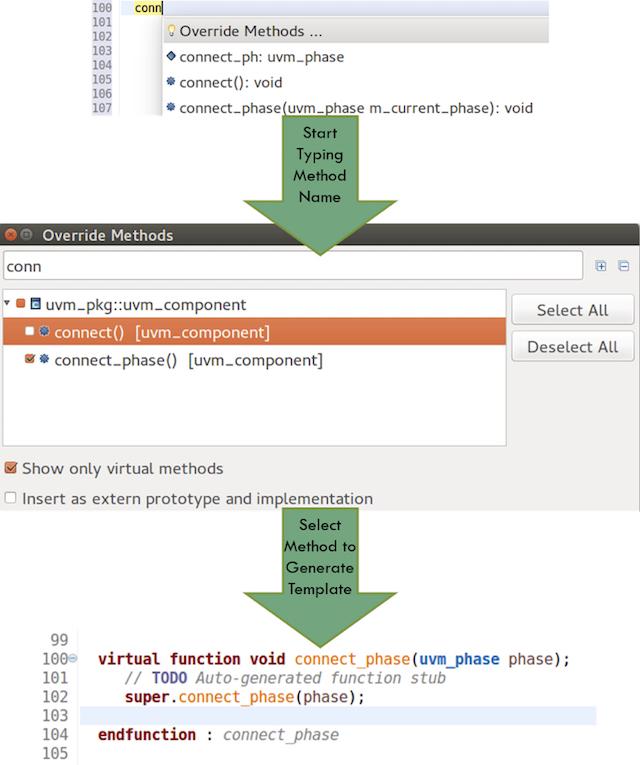This screenshot has height=765, width=640.
Task: Click the diamond icon beside connect_ph
Action: pyautogui.click(x=171, y=56)
